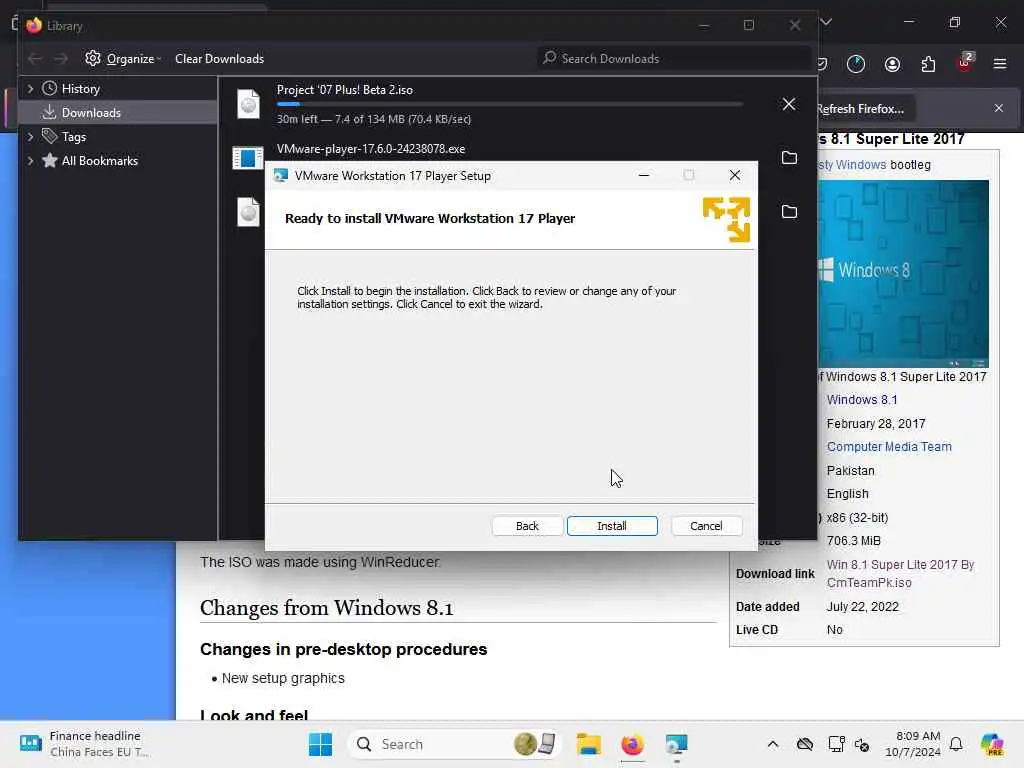Open the Copilot preview taskbar icon
The height and width of the screenshot is (768, 1024).
pyautogui.click(x=992, y=744)
